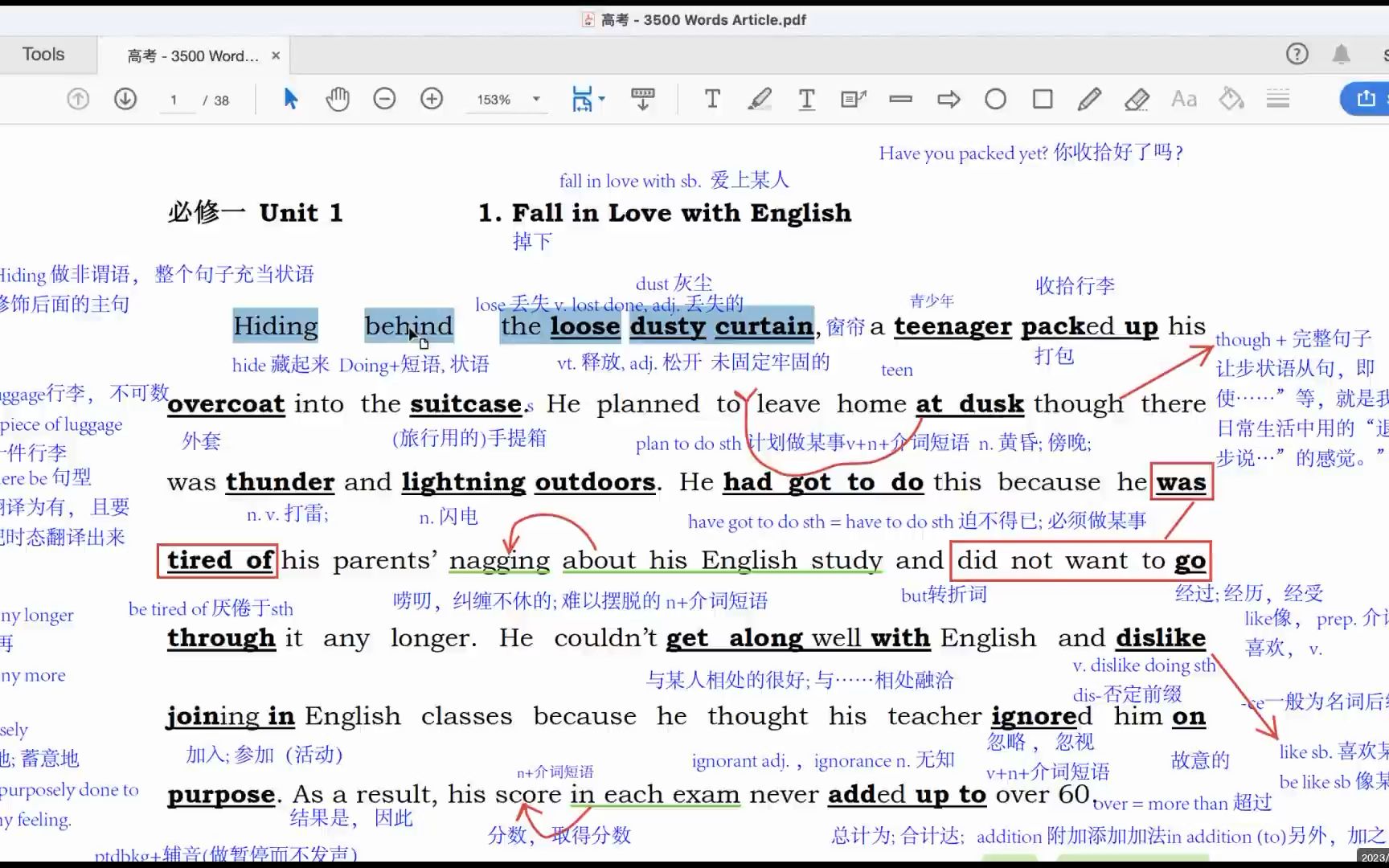The height and width of the screenshot is (868, 1389).
Task: Open the Aa text properties
Action: [x=1184, y=99]
